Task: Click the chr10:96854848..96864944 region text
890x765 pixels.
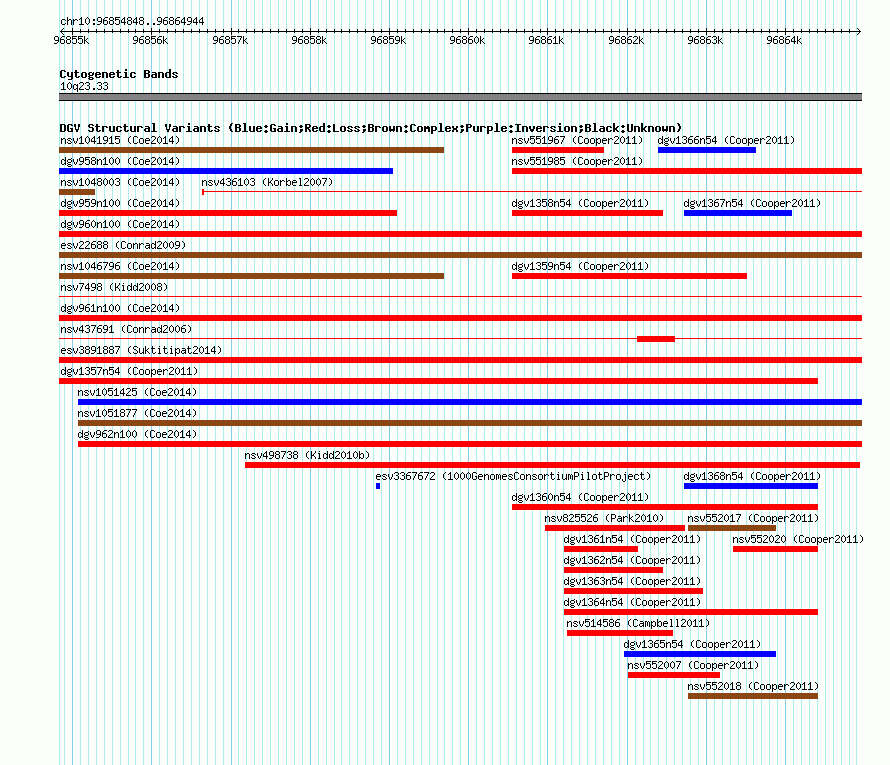Action: coord(132,21)
